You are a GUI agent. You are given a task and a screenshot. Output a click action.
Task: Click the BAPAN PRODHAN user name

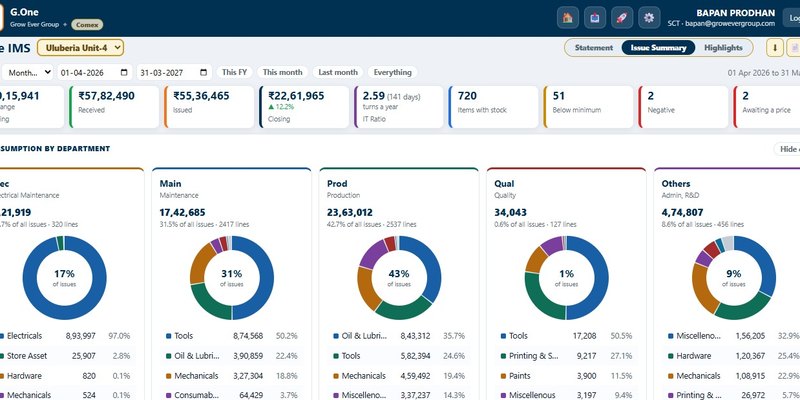(735, 13)
